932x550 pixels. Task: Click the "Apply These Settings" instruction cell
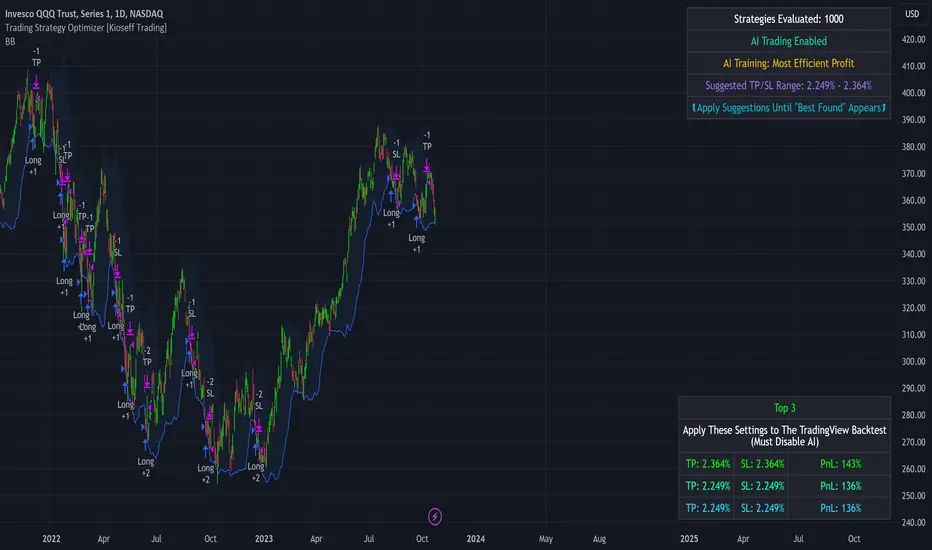[783, 436]
